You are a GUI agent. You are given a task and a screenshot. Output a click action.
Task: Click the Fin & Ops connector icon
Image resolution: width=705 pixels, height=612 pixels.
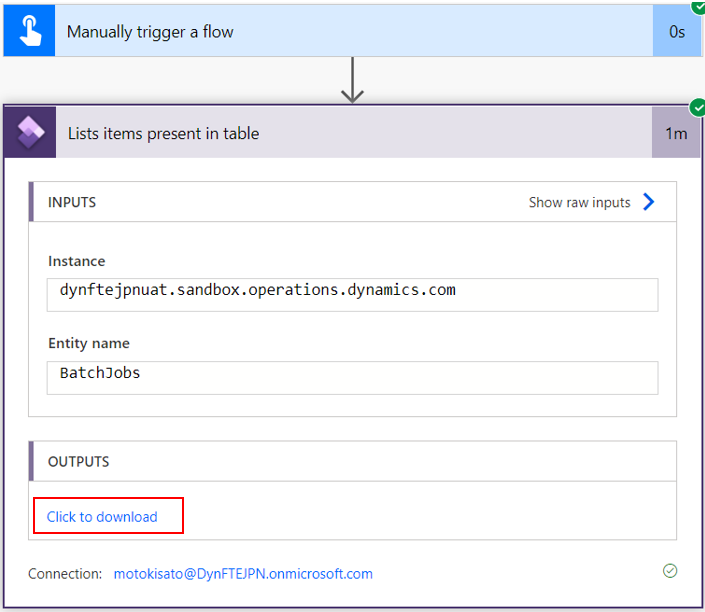pos(30,132)
